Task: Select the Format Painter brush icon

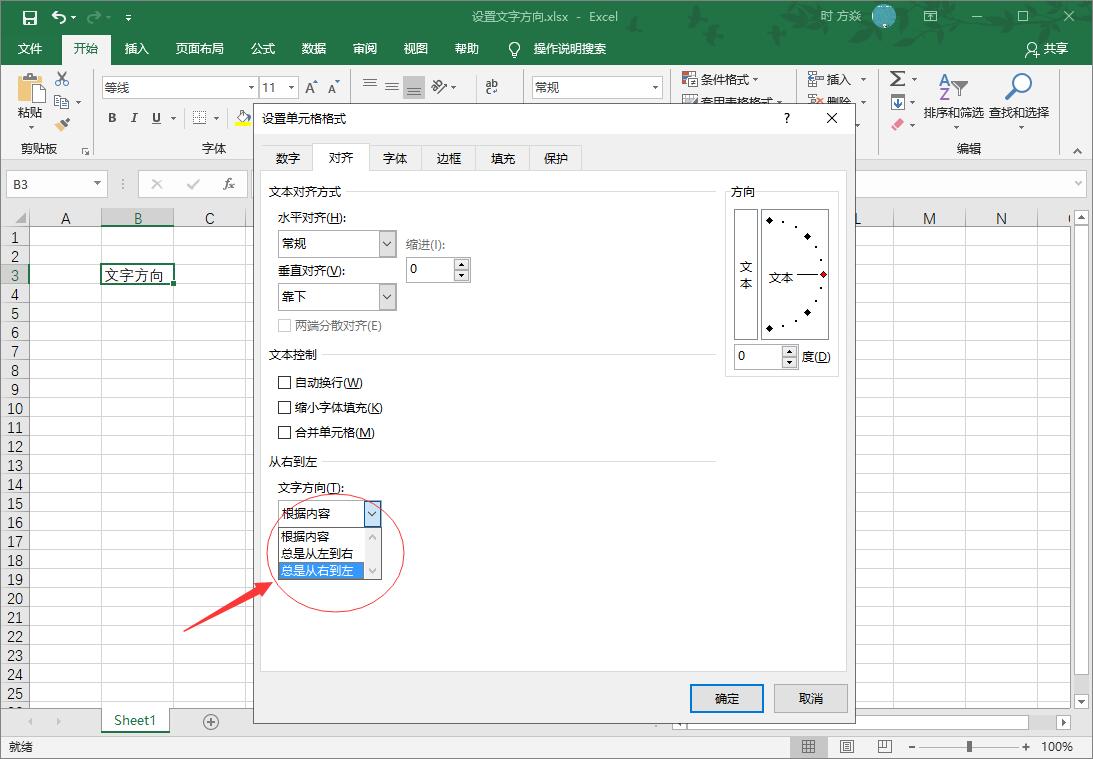Action: 62,125
